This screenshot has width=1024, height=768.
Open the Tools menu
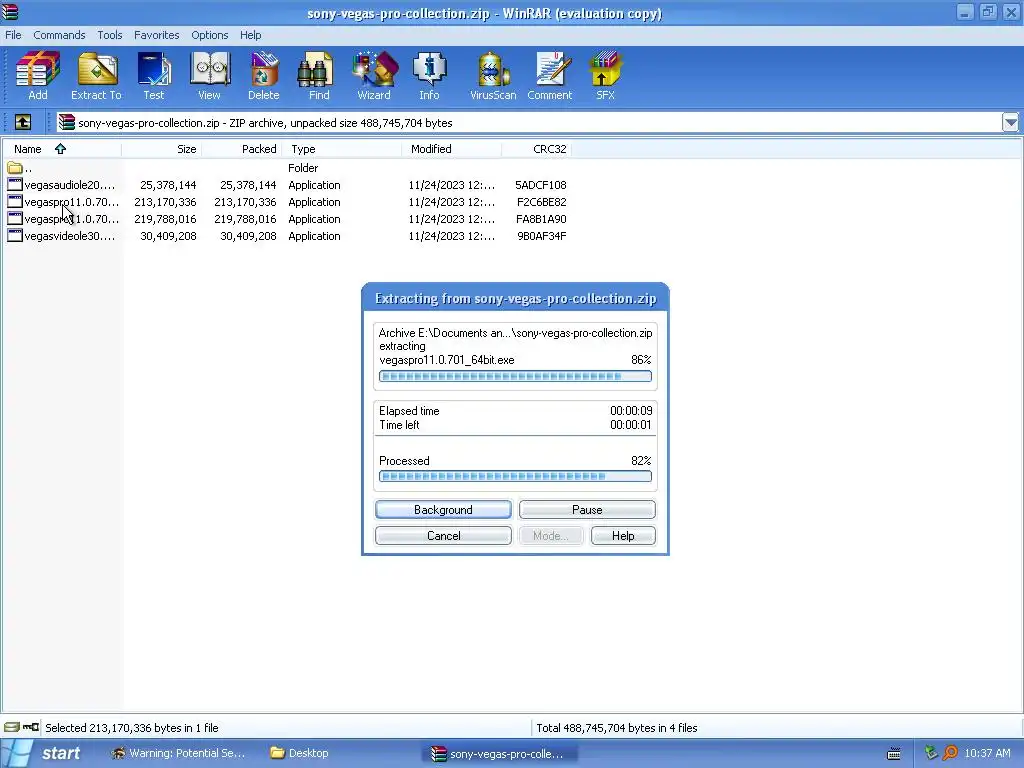pos(110,35)
